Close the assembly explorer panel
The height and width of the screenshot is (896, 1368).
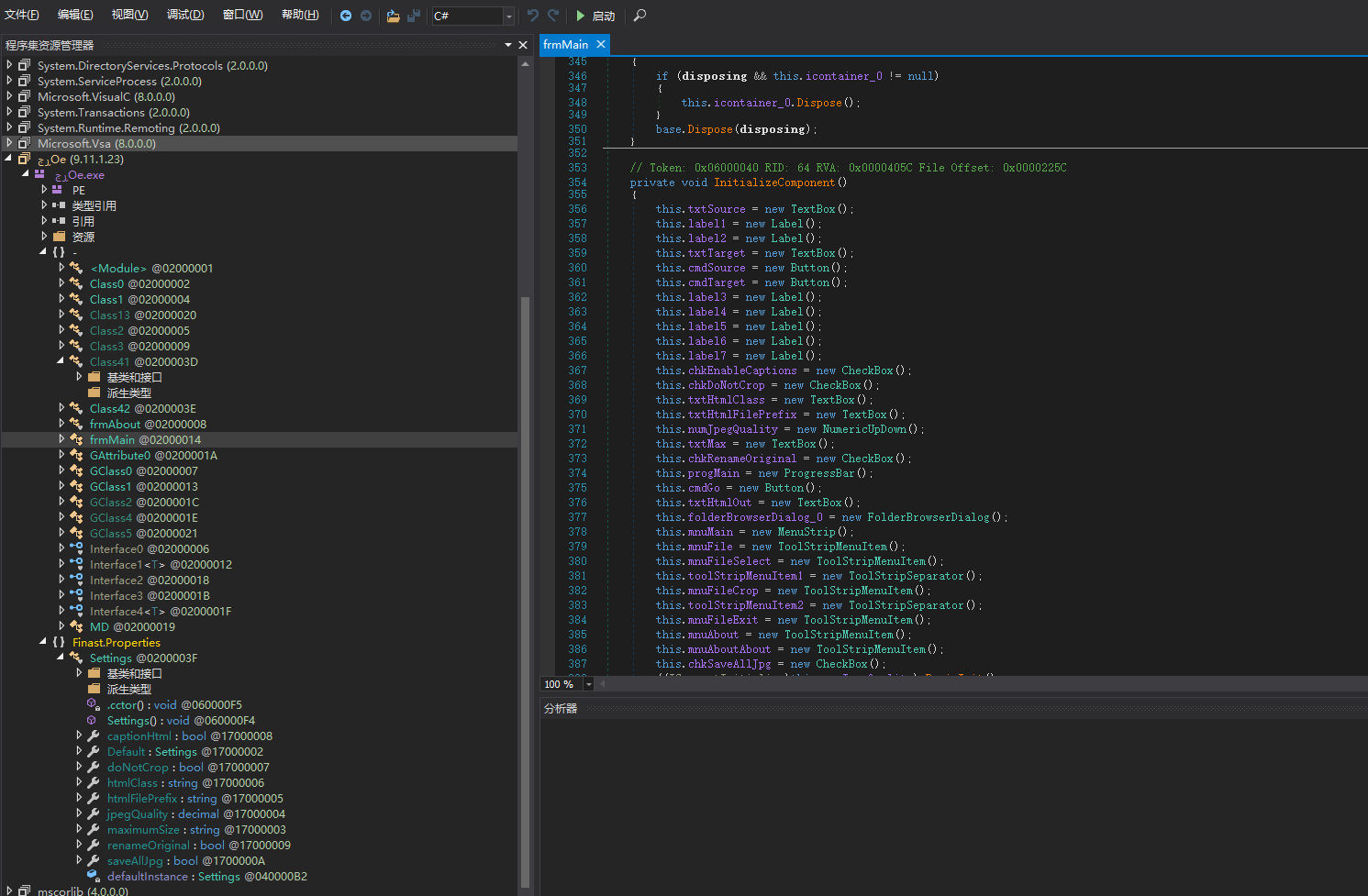click(x=523, y=45)
